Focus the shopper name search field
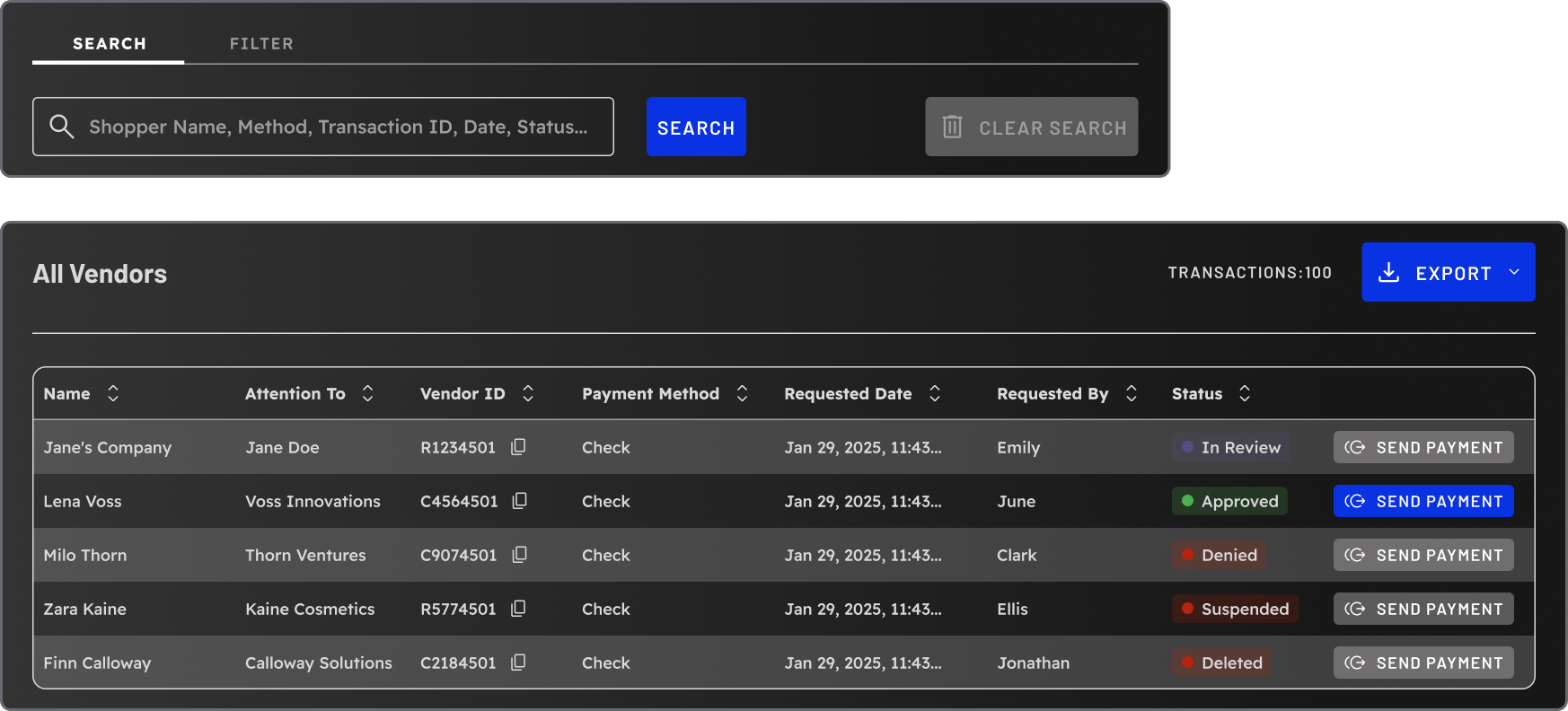The image size is (1568, 711). pos(337,127)
